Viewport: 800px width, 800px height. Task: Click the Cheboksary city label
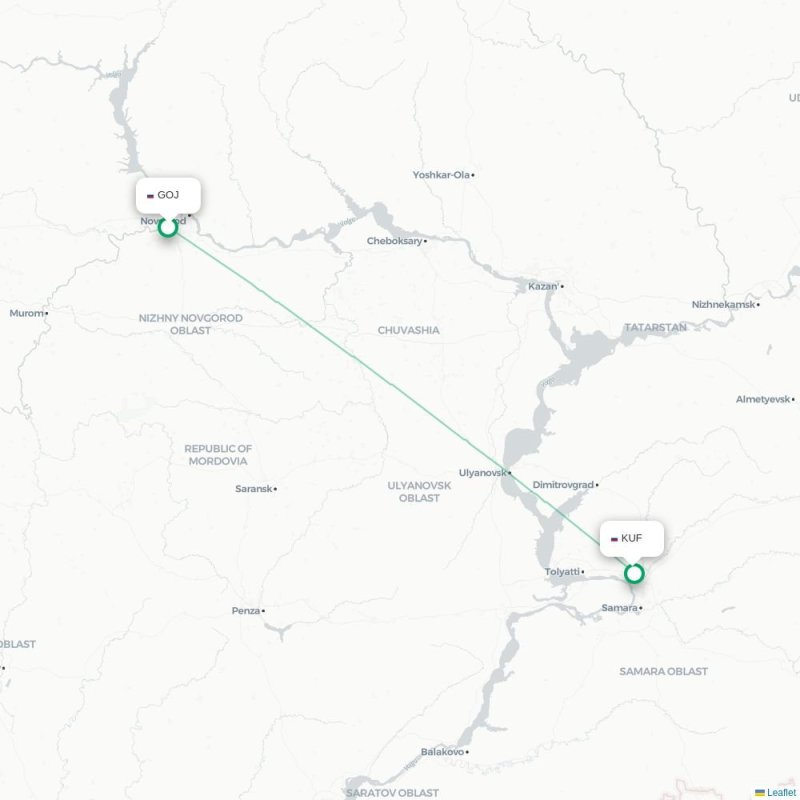(x=394, y=241)
